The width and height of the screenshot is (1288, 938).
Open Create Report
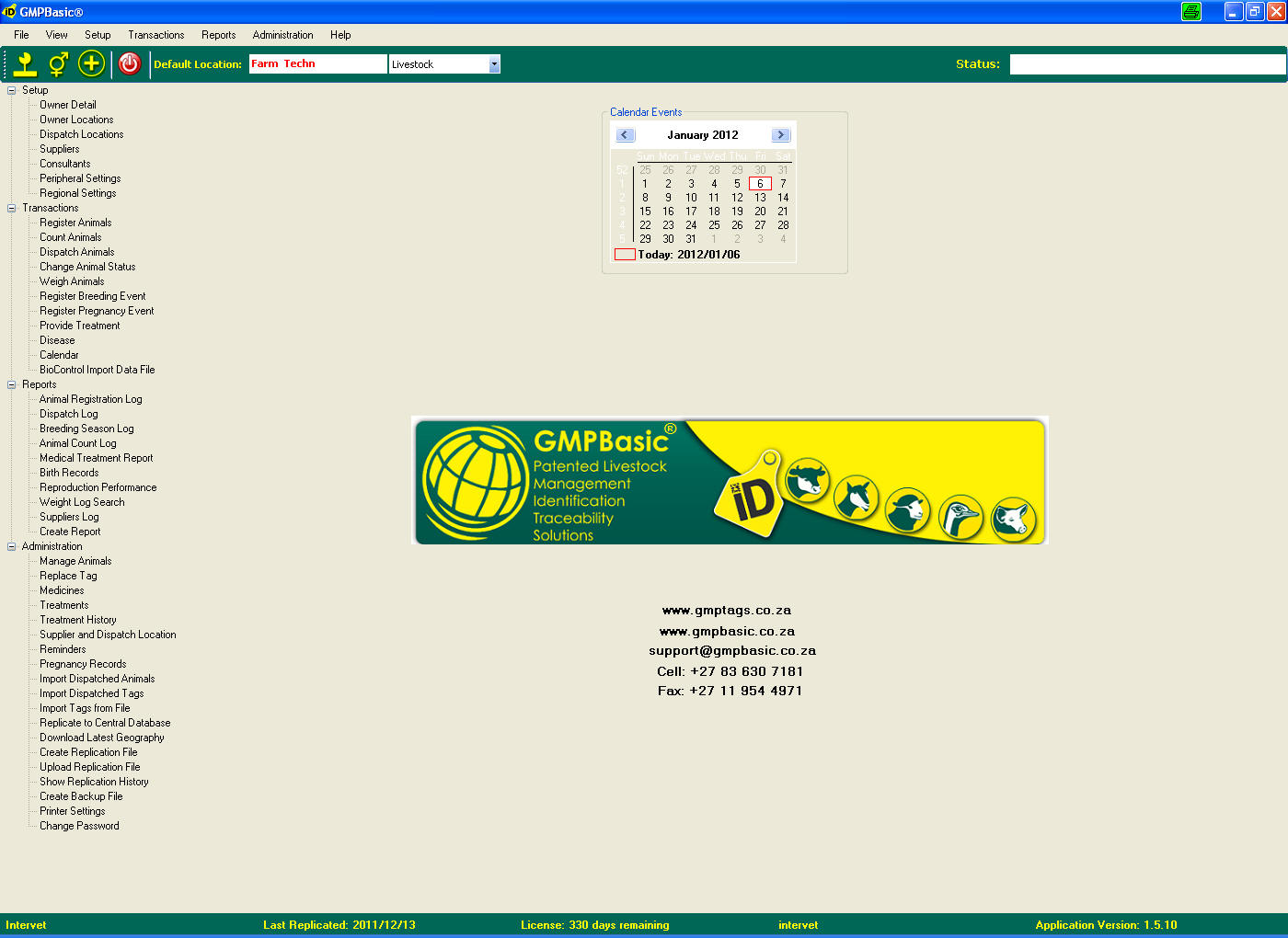(x=70, y=532)
